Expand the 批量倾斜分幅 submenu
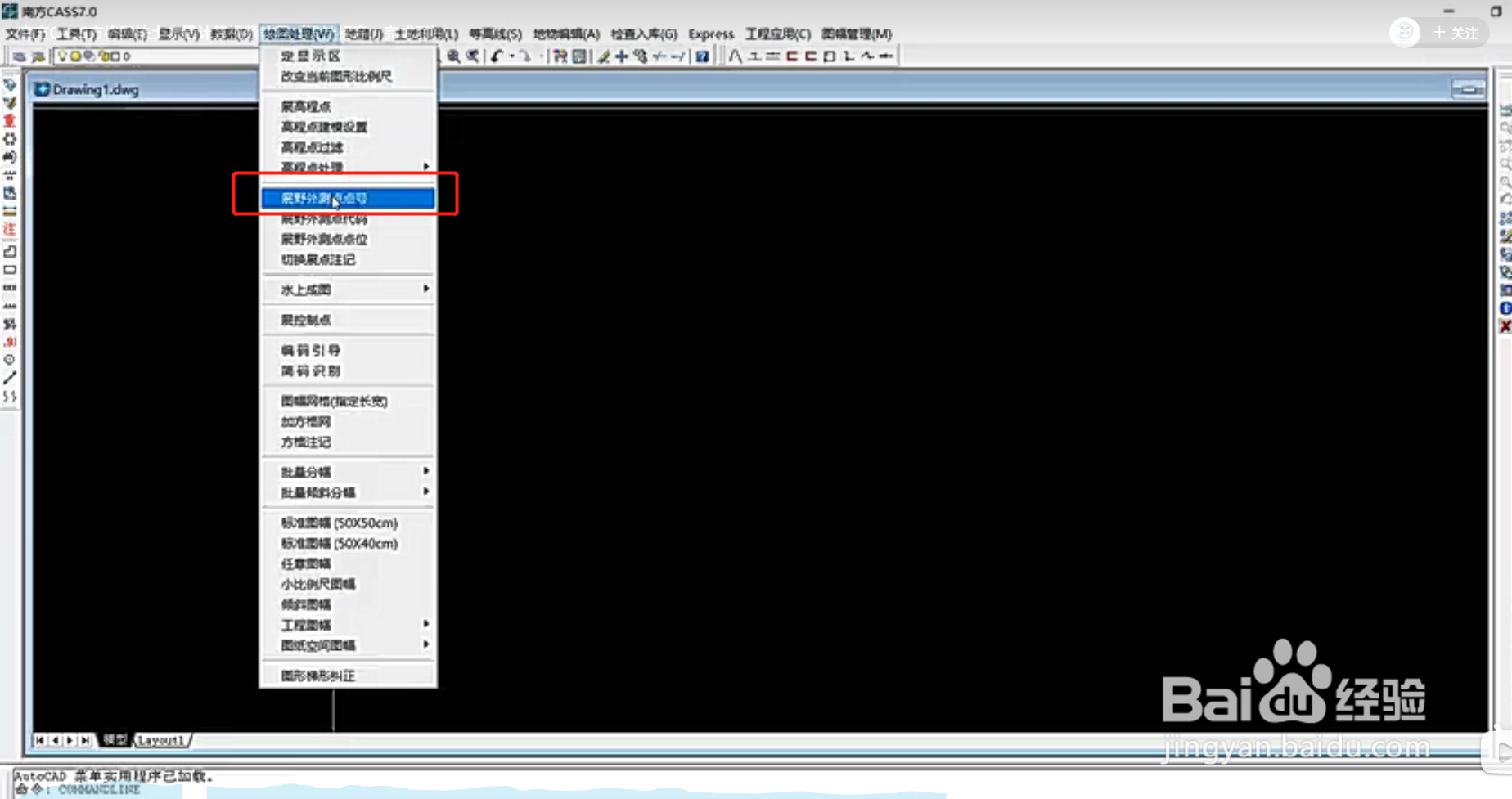This screenshot has width=1512, height=799. pos(348,492)
